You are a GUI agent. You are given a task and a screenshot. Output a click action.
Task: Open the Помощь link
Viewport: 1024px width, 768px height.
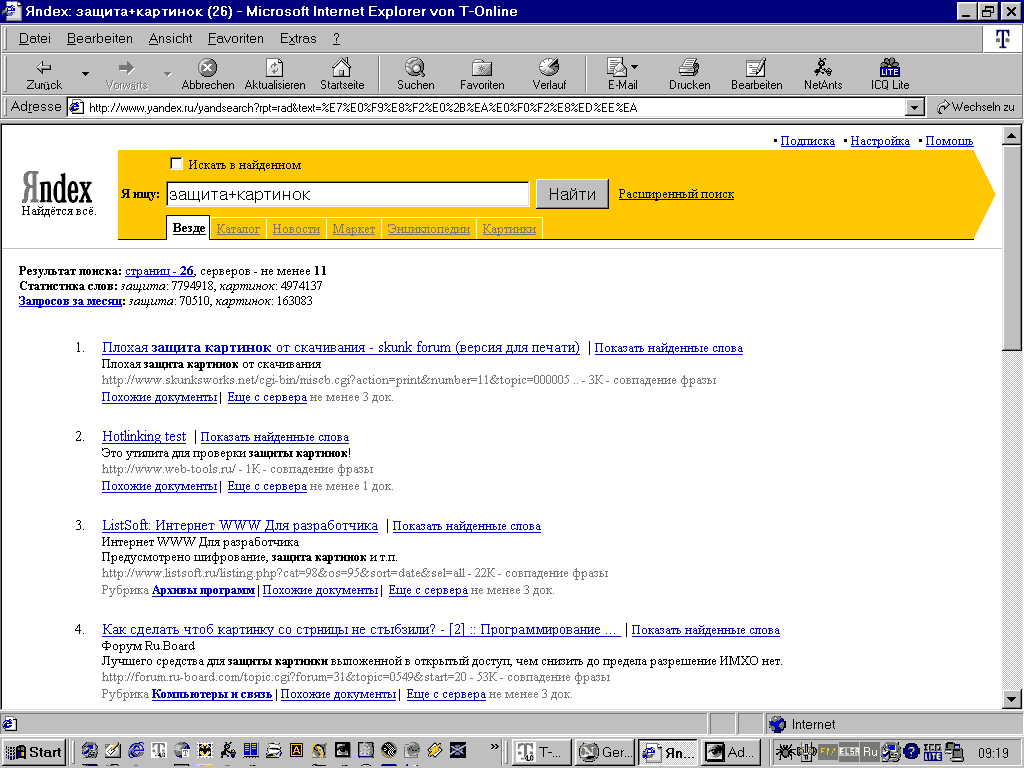(949, 140)
